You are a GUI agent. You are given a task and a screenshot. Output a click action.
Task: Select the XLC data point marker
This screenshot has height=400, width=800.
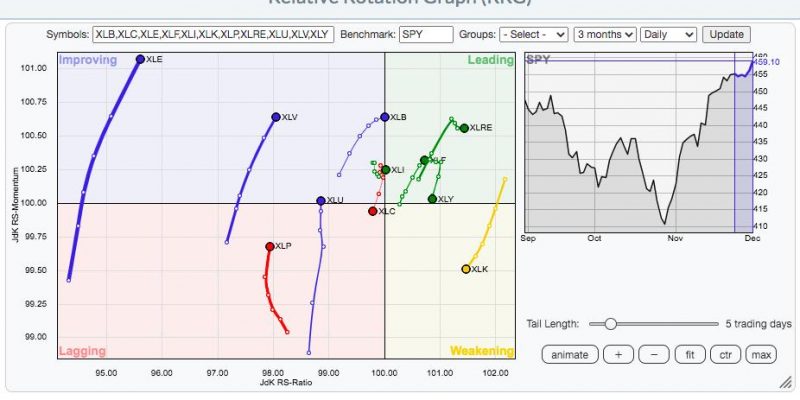[x=372, y=211]
